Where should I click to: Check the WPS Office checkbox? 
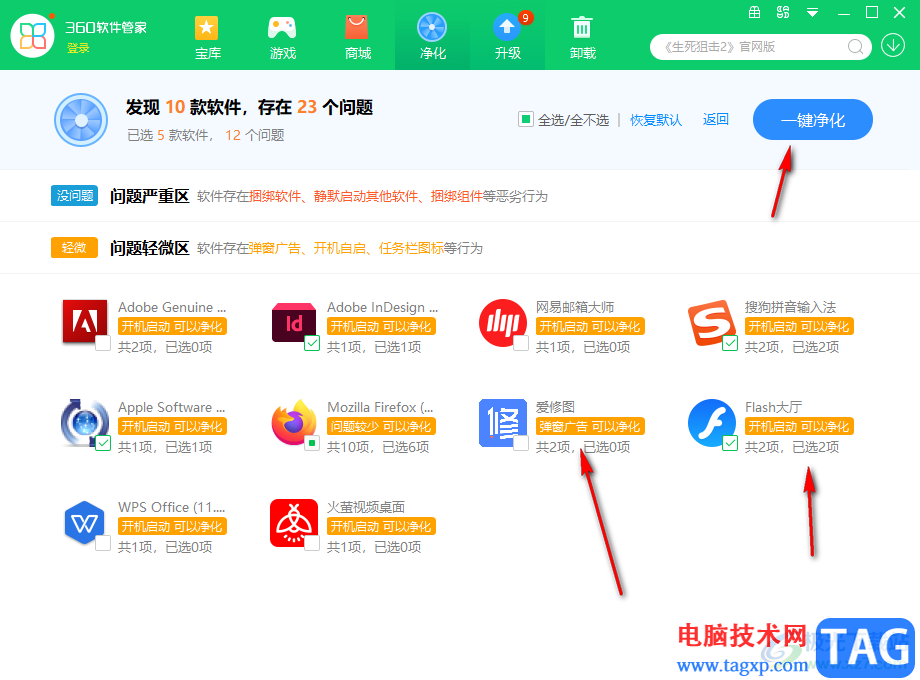103,543
